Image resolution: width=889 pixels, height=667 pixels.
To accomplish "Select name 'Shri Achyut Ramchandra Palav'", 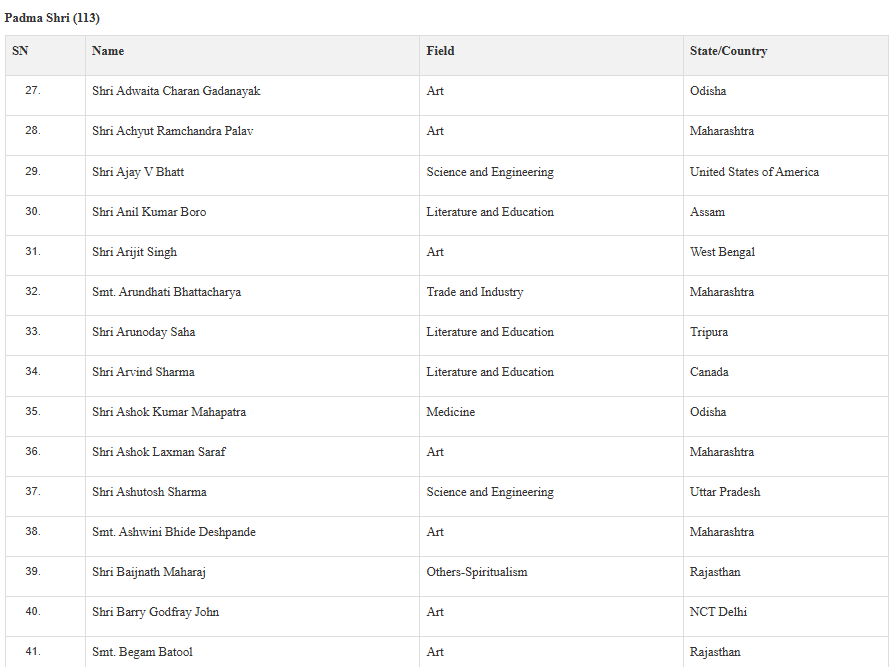I will (x=172, y=131).
